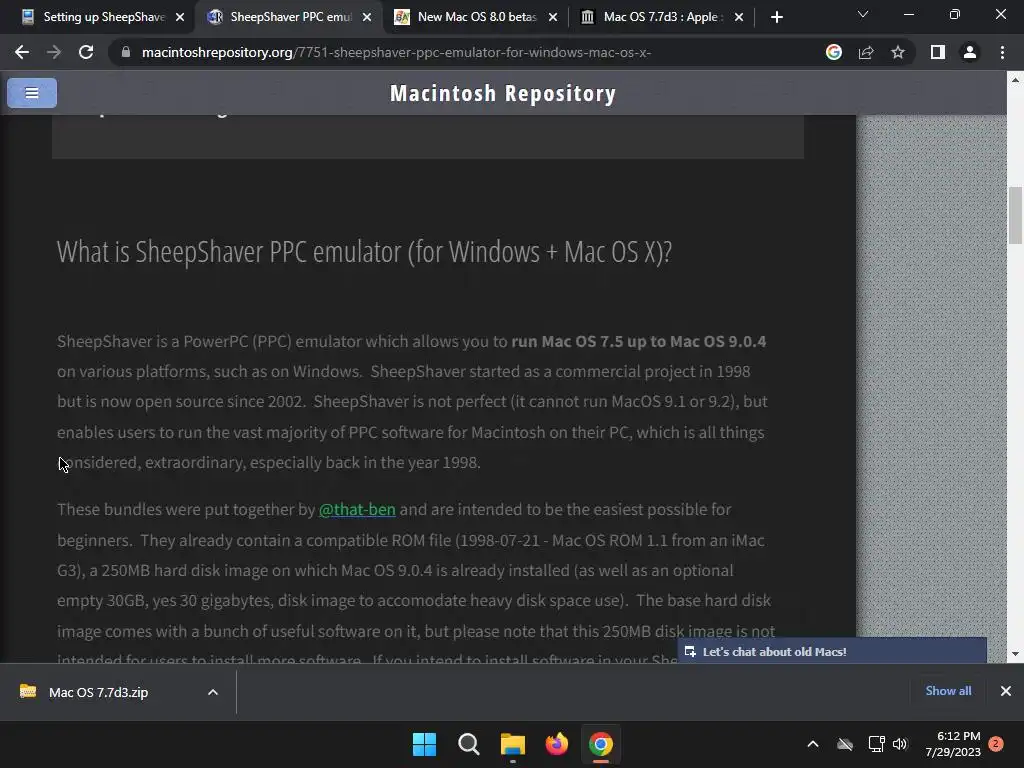This screenshot has width=1024, height=768.
Task: Click the scrollbar up arrow
Action: click(x=1015, y=80)
